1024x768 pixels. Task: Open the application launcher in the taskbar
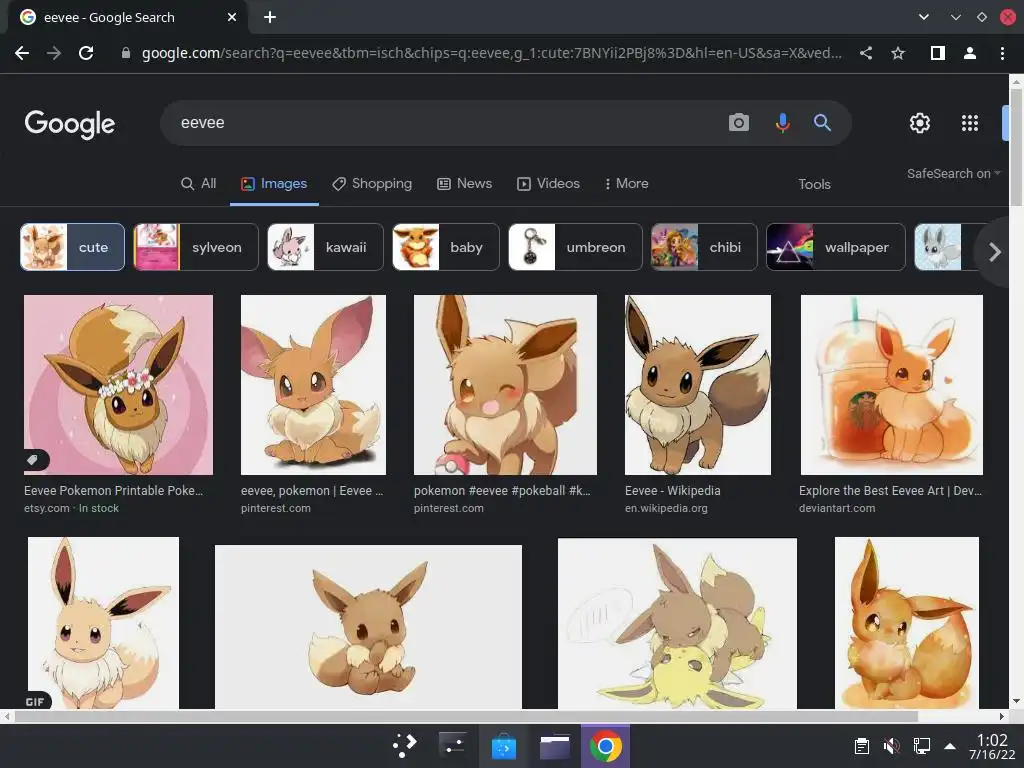coord(405,745)
